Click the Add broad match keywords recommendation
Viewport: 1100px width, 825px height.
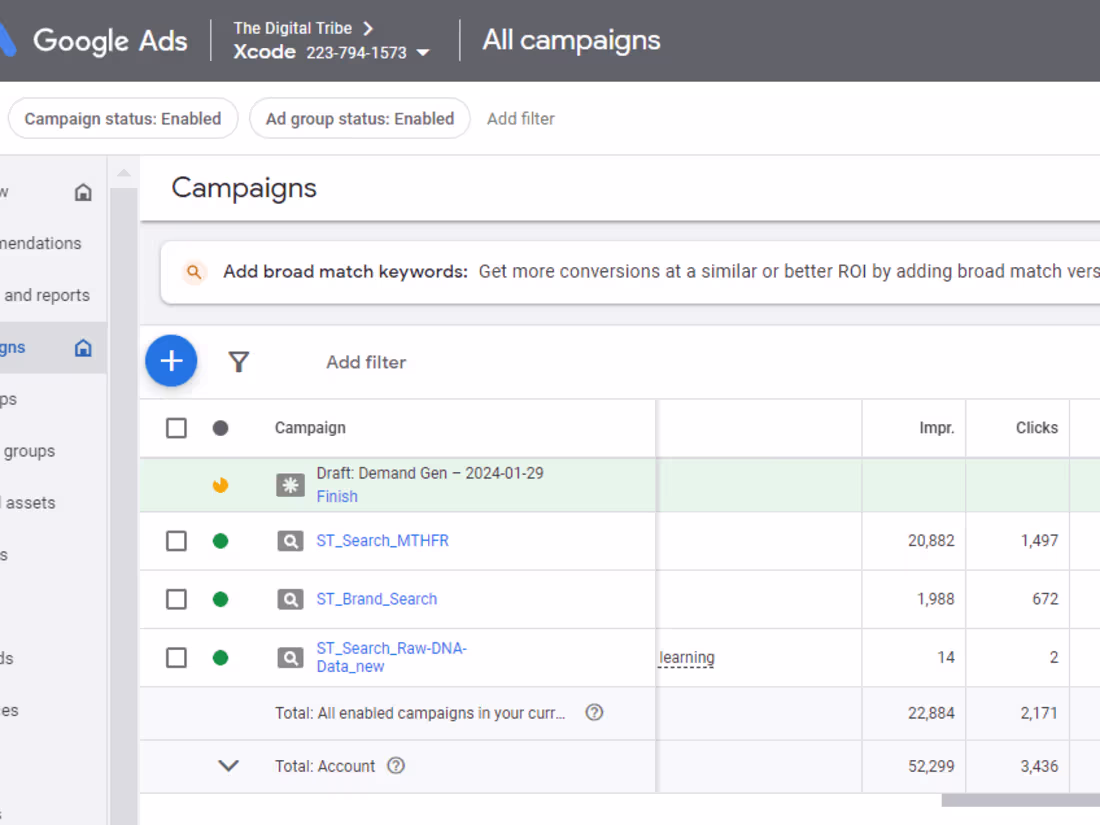(x=630, y=272)
